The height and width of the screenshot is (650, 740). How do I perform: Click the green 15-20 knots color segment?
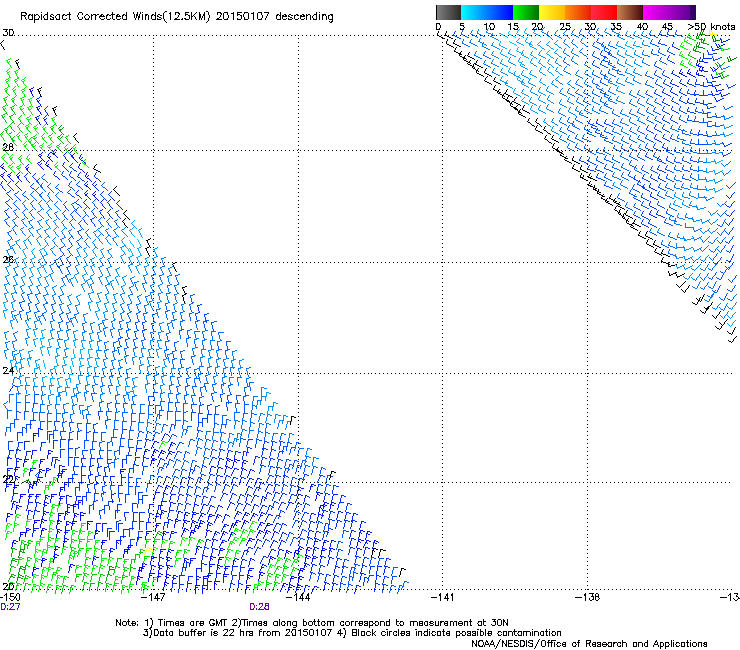[x=526, y=12]
